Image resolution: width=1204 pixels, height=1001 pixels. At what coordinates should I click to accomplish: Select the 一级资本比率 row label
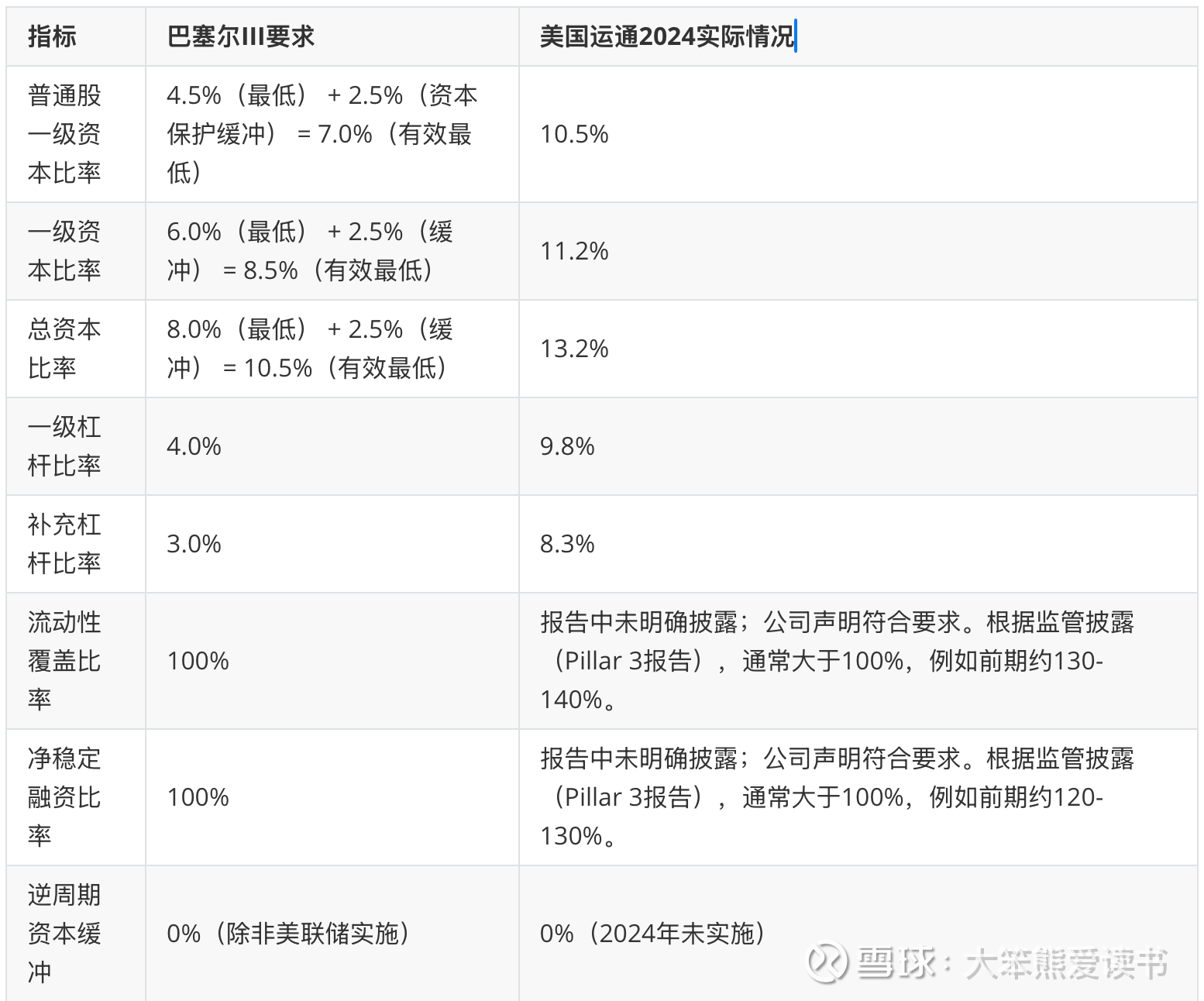pyautogui.click(x=64, y=251)
